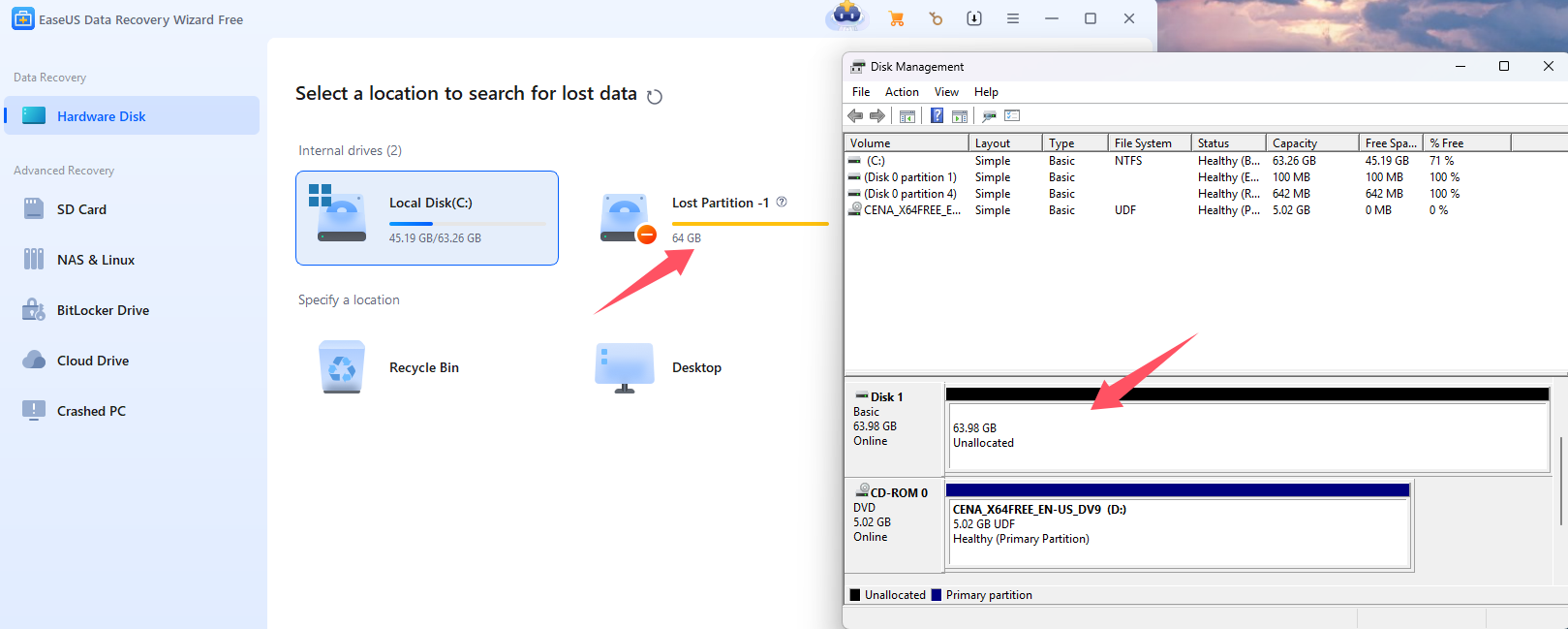Click the checklist settings toolbar icon in Disk Management

(1012, 116)
